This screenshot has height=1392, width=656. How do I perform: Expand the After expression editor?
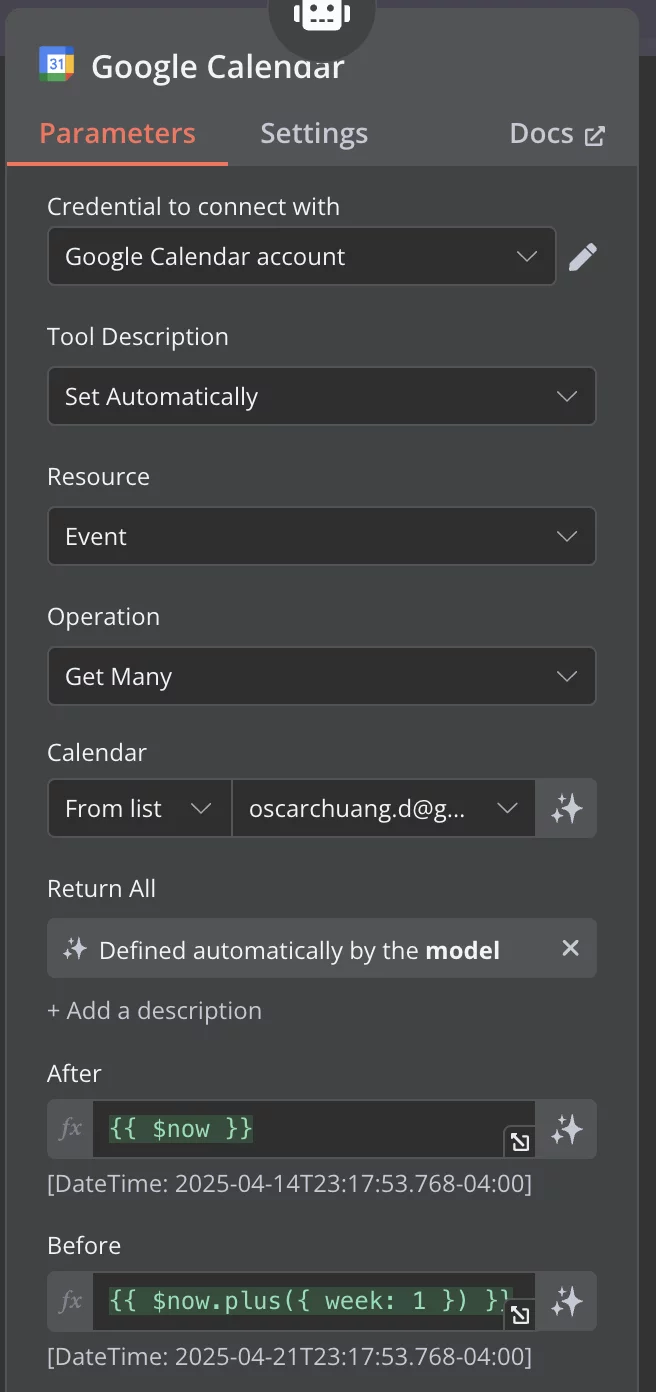tap(520, 1142)
